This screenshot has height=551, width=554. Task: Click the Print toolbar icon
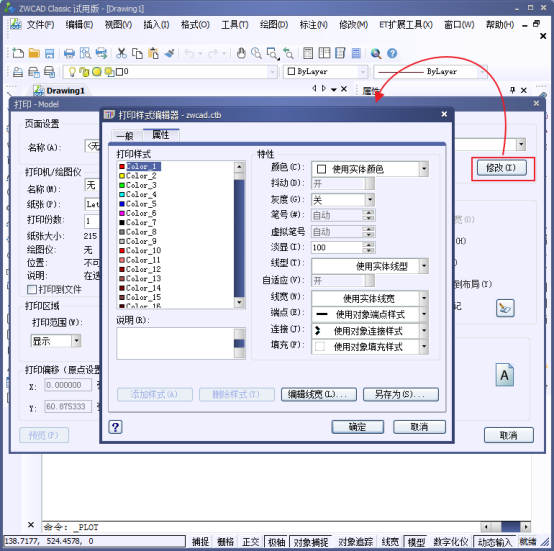(69, 53)
